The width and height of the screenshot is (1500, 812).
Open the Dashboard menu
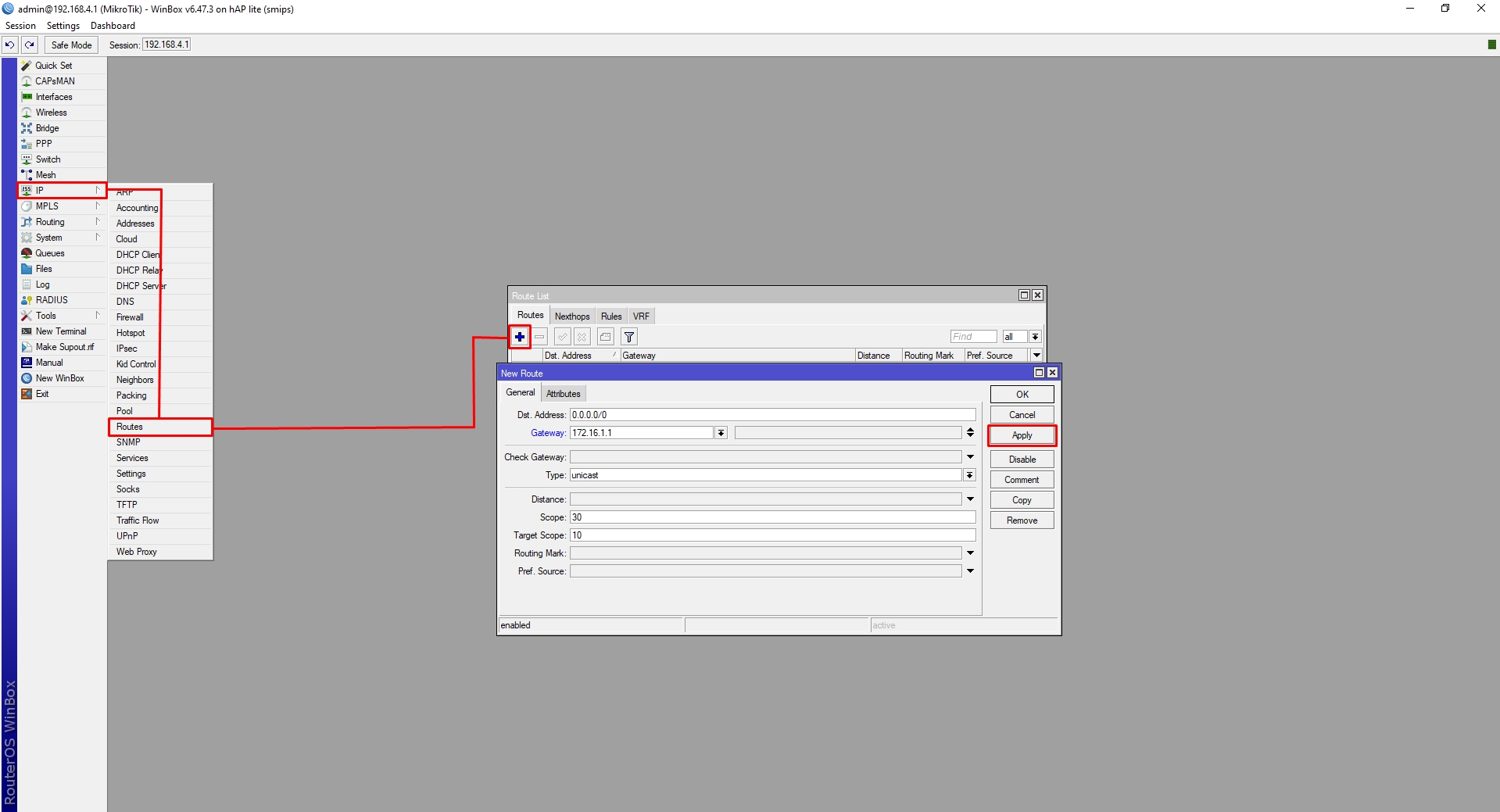[x=113, y=26]
